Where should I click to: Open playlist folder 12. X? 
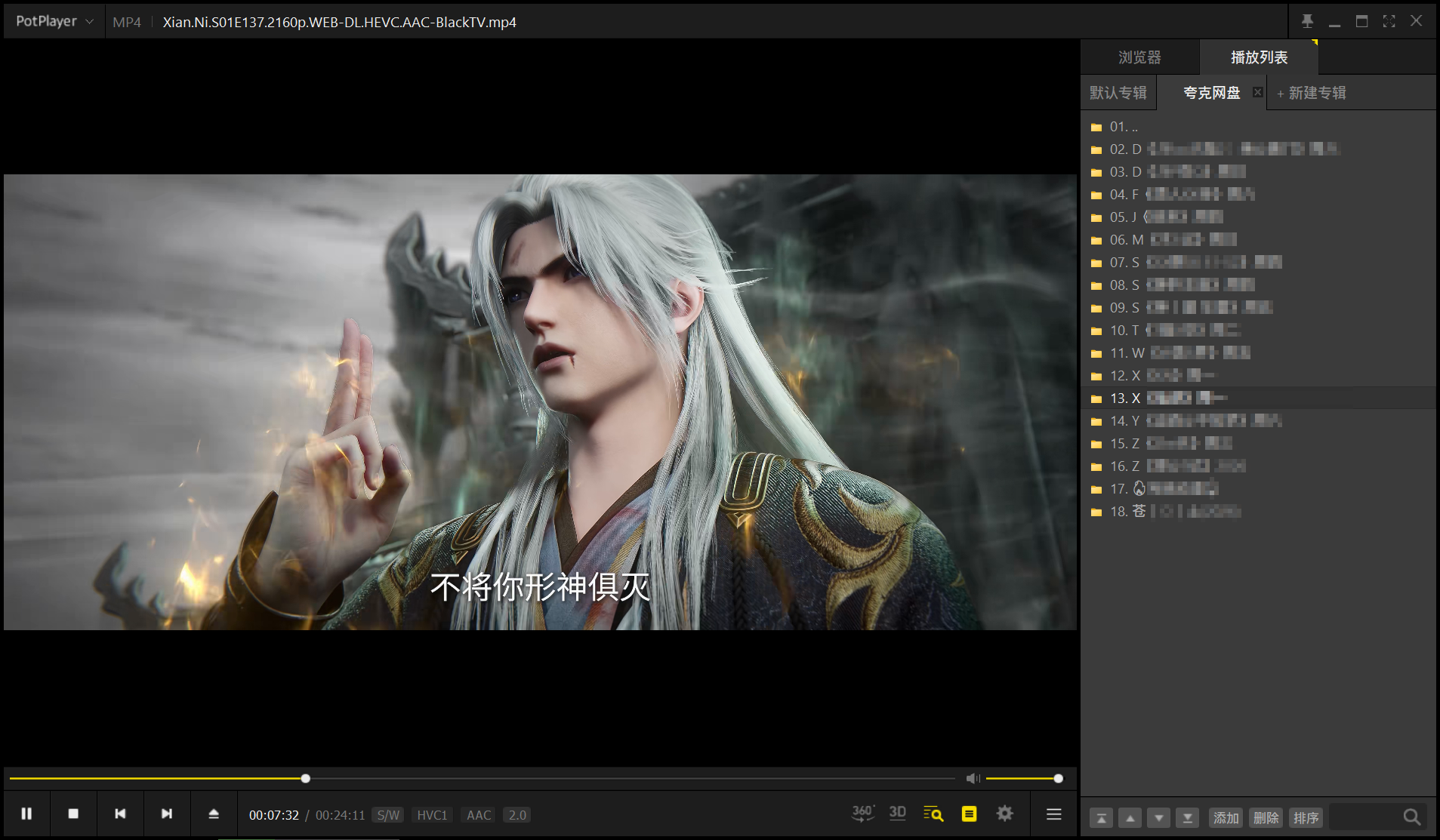[1258, 376]
